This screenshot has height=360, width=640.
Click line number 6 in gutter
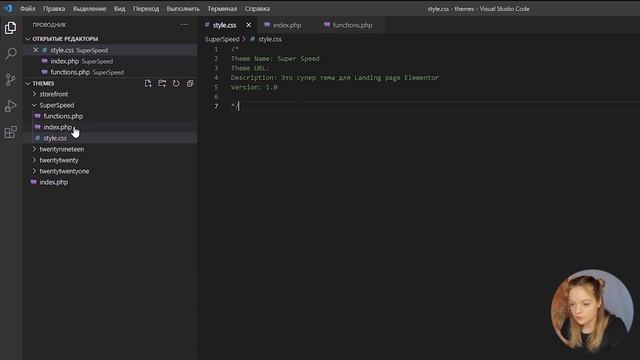pyautogui.click(x=216, y=97)
